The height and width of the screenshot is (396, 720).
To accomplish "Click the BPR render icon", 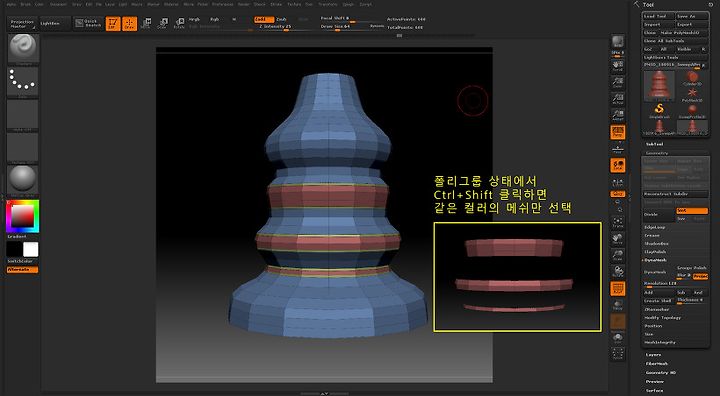I will tap(618, 42).
